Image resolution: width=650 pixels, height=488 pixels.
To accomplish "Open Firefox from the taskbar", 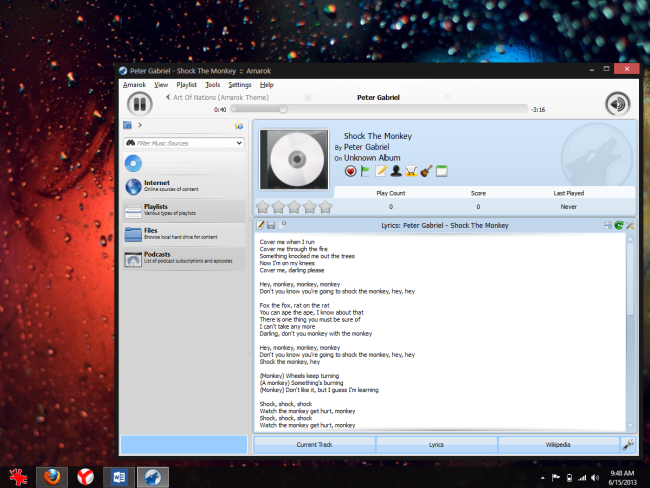I will coord(52,477).
